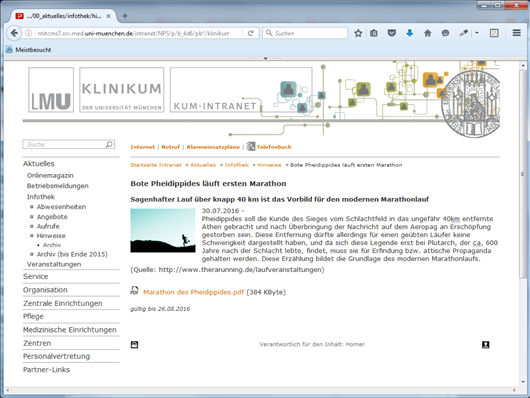Open the hamburger menu icon

point(516,33)
